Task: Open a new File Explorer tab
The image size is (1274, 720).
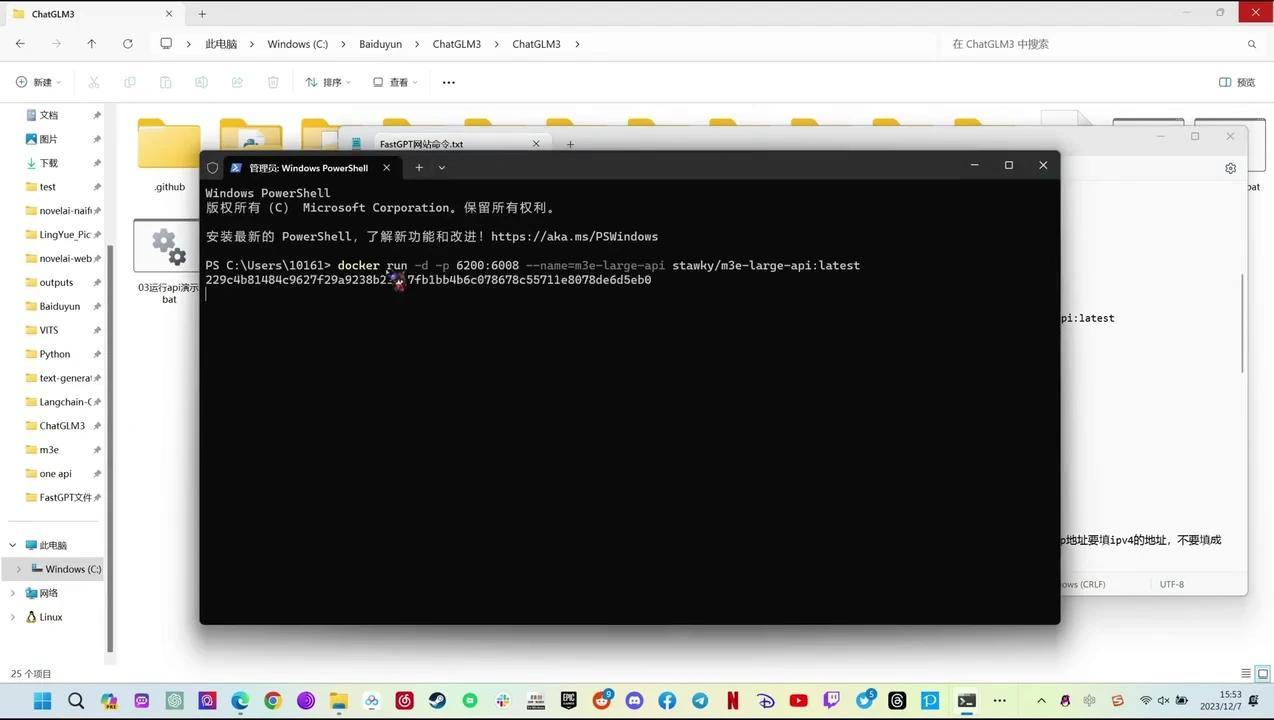Action: [202, 14]
